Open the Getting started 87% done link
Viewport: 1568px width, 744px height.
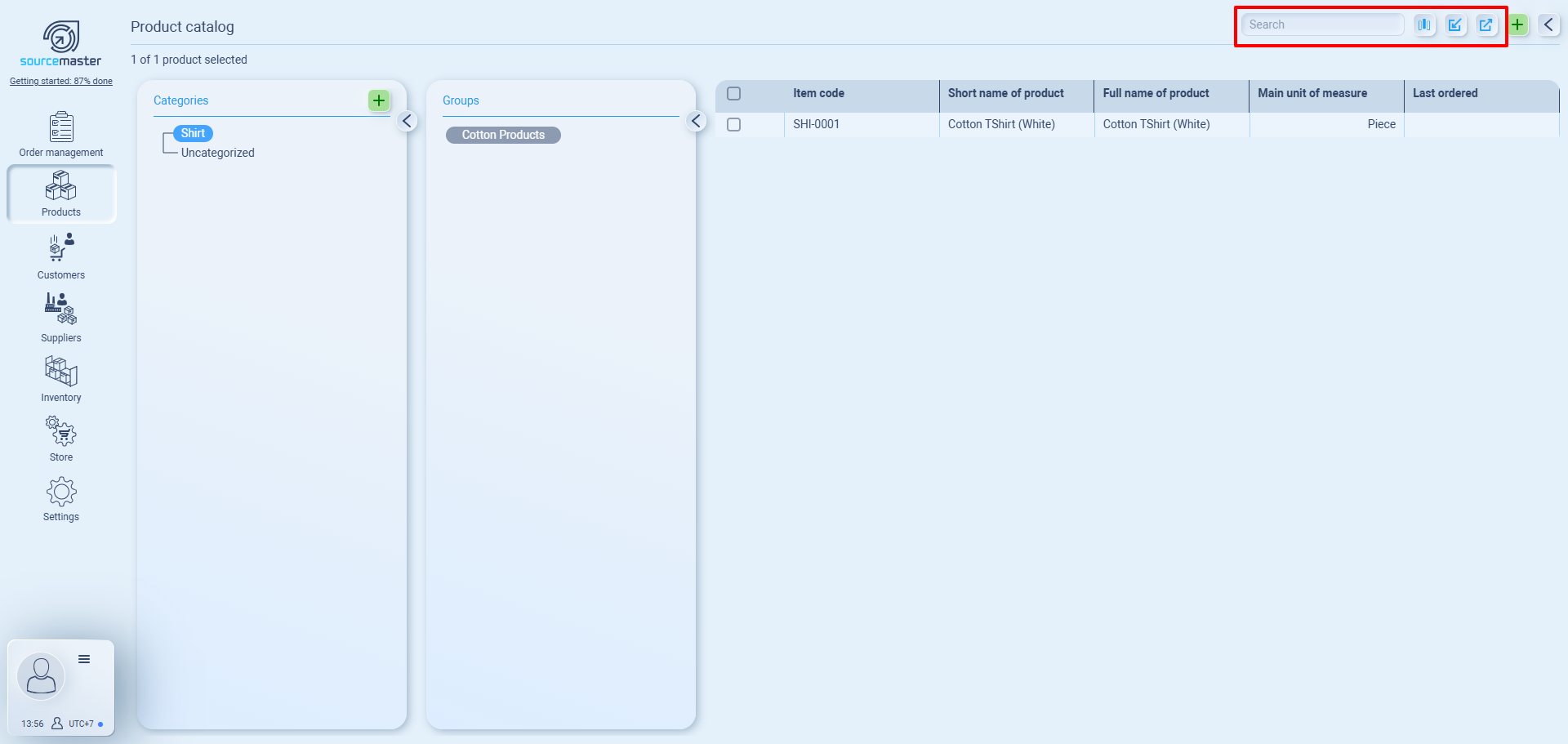[x=61, y=81]
